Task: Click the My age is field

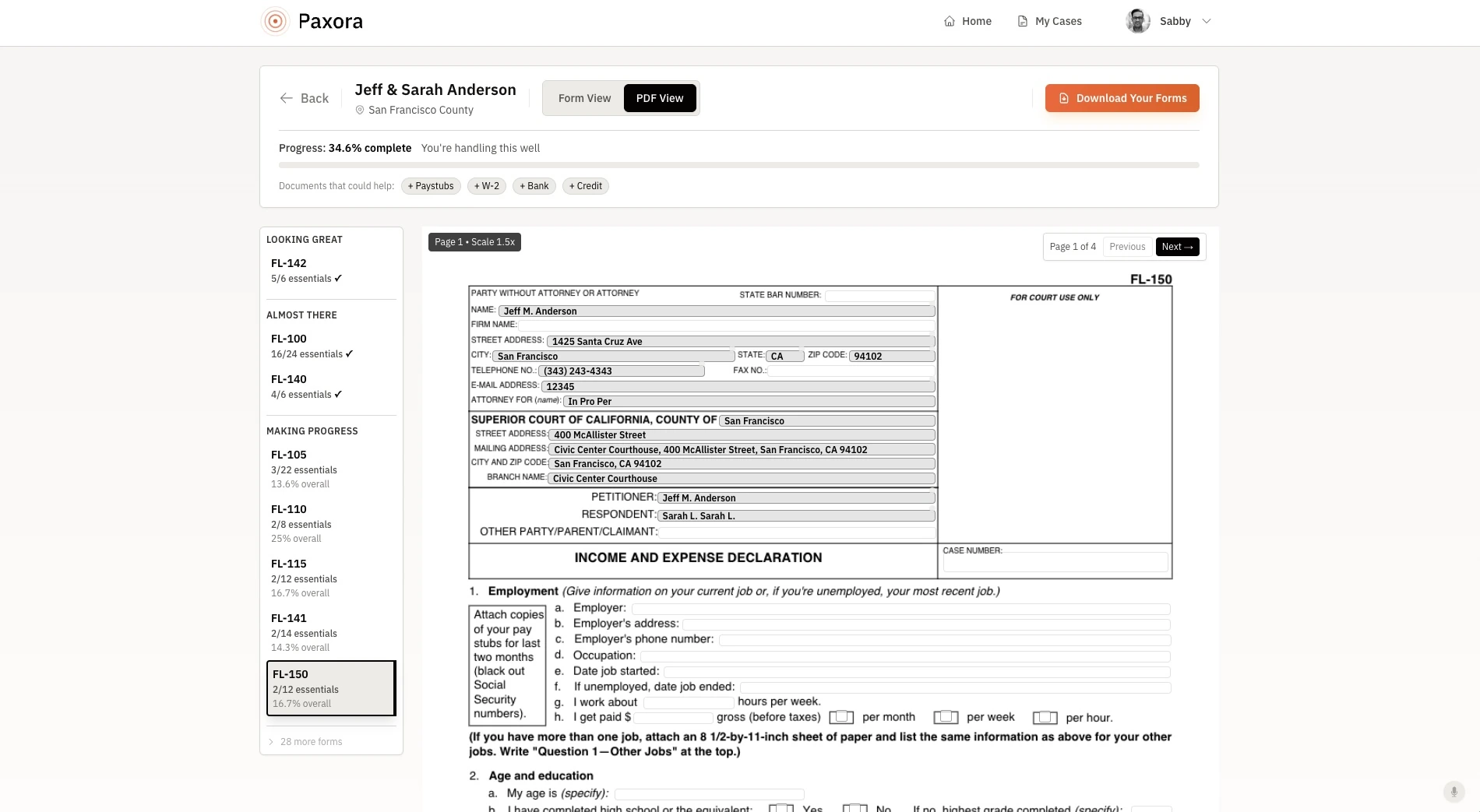Action: [710, 794]
